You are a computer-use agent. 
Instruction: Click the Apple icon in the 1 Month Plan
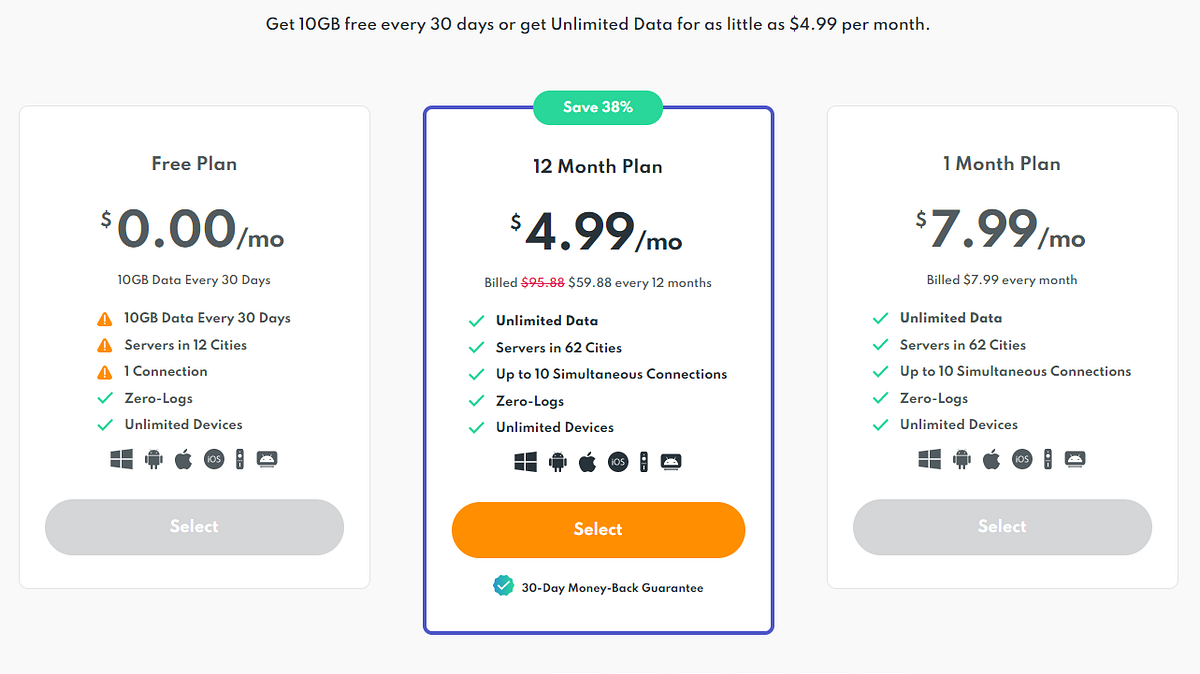coord(991,459)
